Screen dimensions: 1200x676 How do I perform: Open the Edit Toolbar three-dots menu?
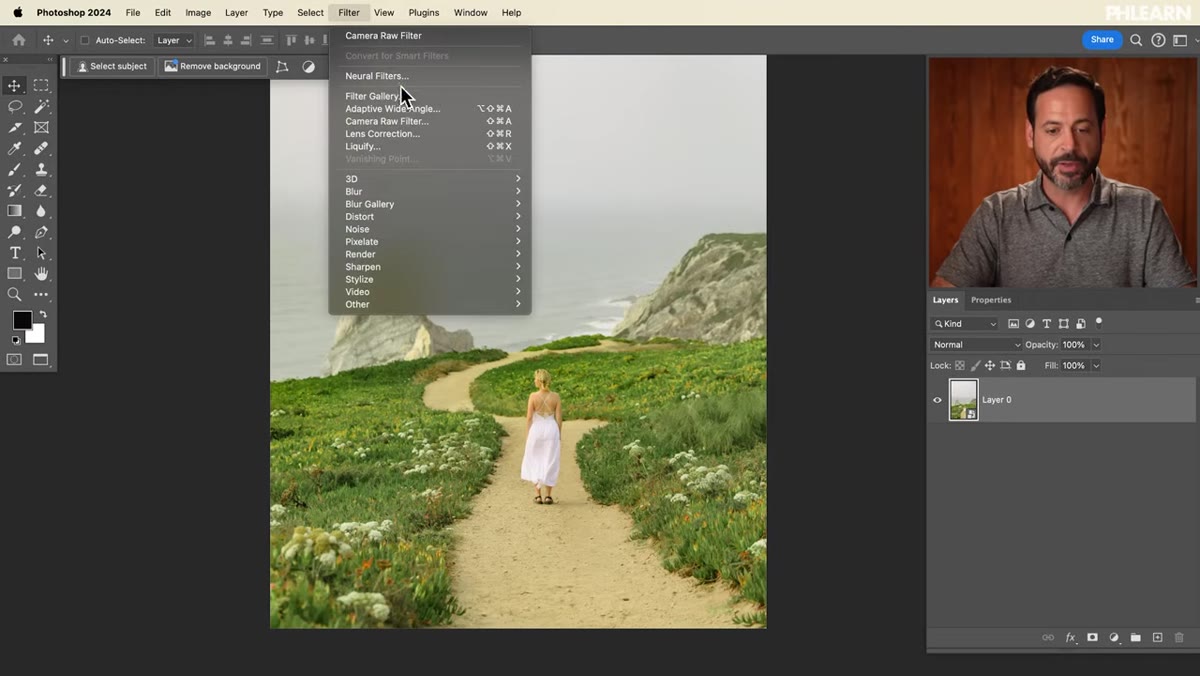click(x=41, y=294)
